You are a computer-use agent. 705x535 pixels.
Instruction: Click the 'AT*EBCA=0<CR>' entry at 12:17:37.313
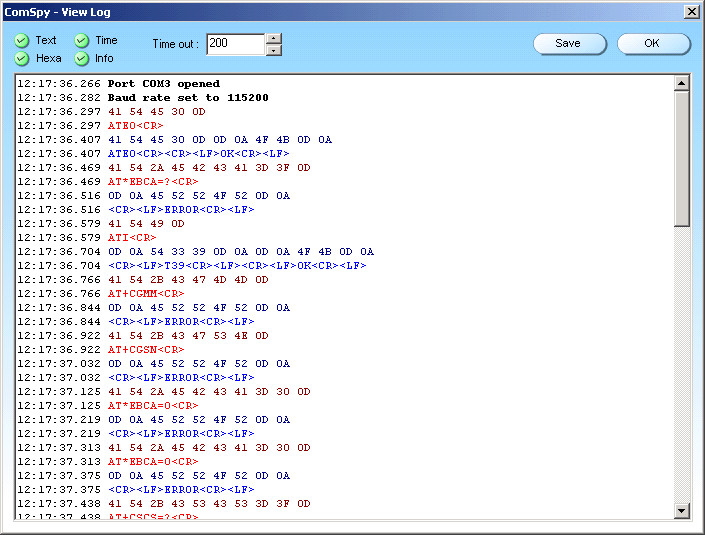(x=153, y=461)
